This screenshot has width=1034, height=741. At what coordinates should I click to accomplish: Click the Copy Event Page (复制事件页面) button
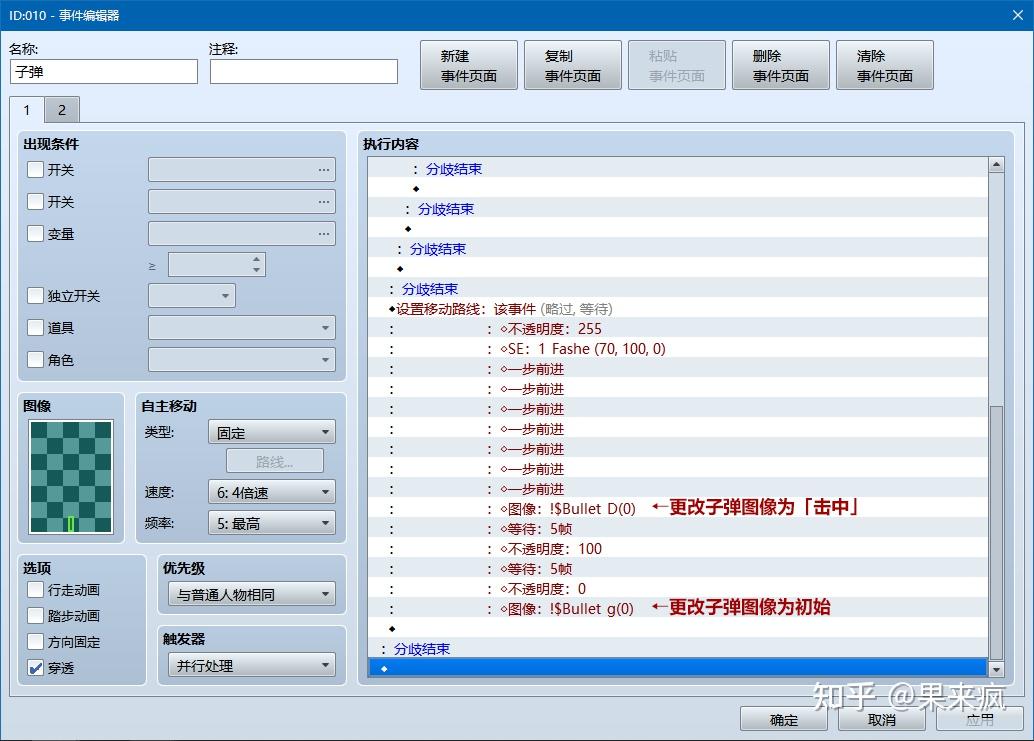pos(573,64)
